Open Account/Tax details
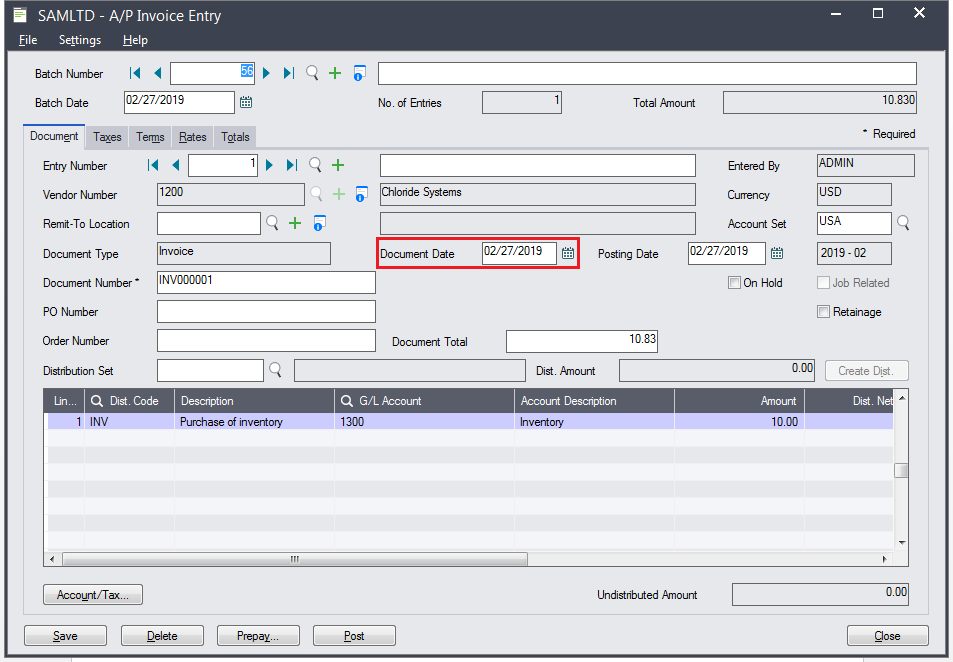Image resolution: width=953 pixels, height=662 pixels. 92,595
